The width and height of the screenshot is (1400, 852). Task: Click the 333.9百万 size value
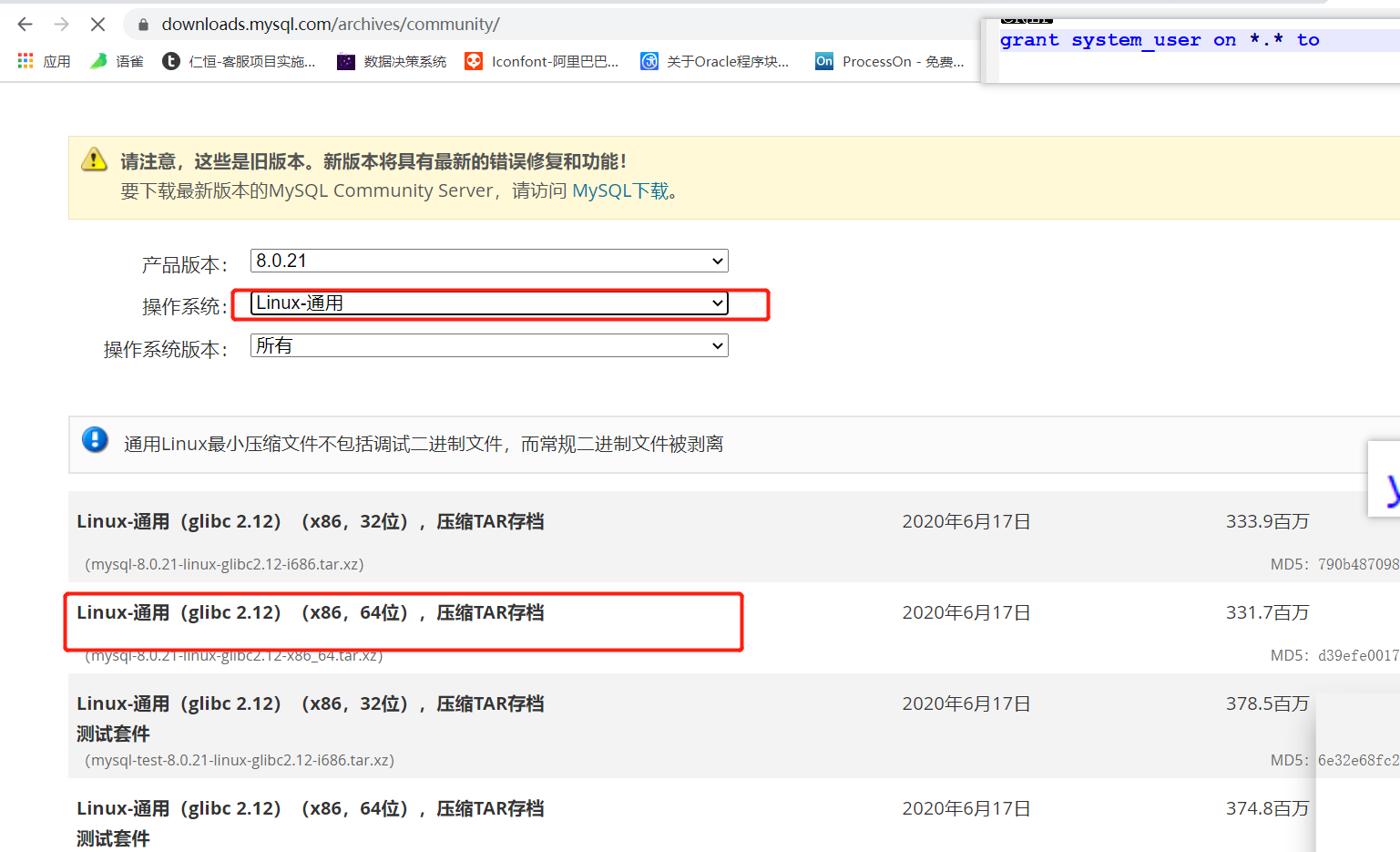coord(1267,521)
